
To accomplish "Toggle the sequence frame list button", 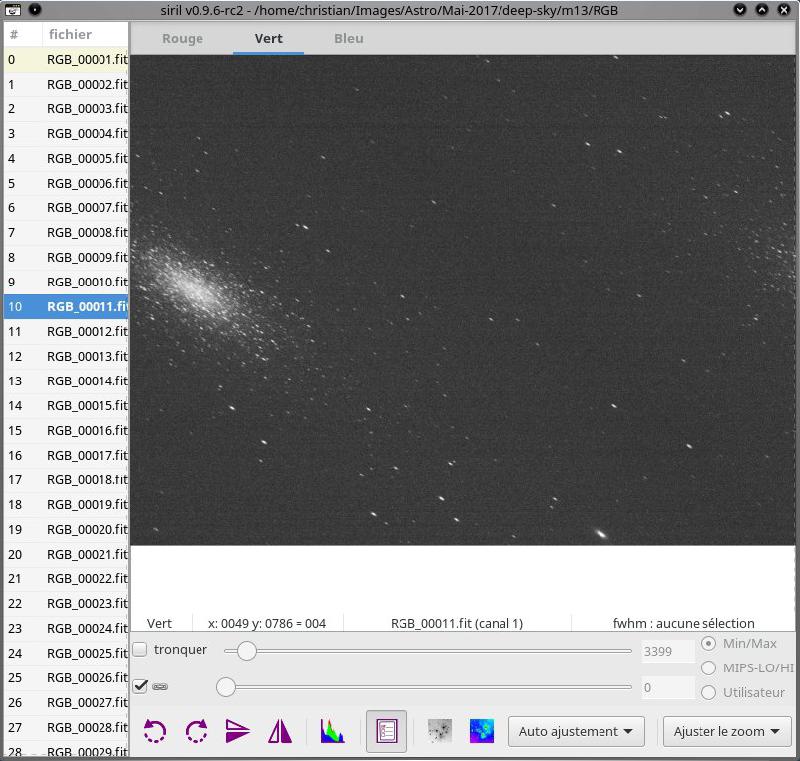I will click(386, 731).
